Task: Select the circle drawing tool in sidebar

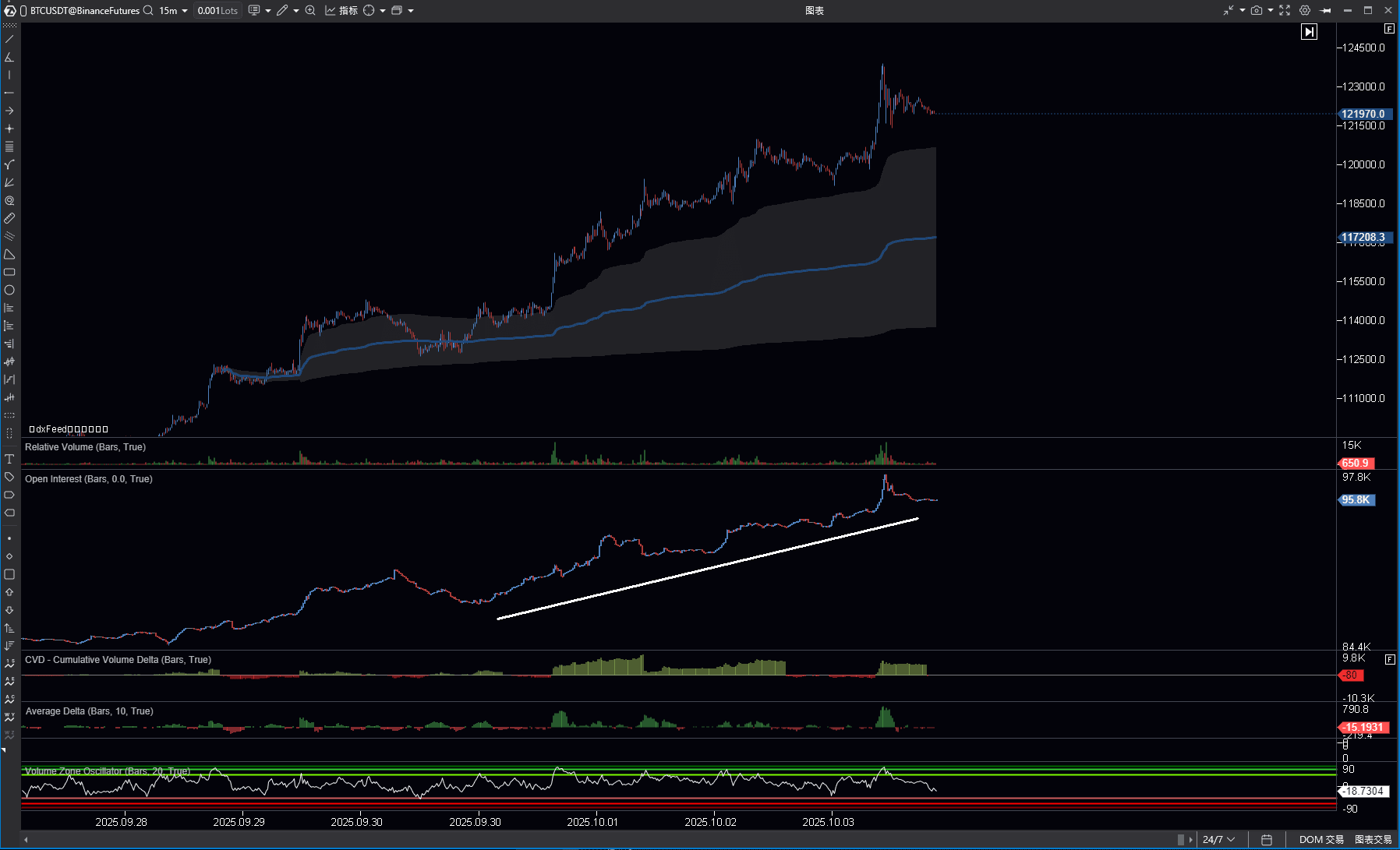Action: pyautogui.click(x=9, y=290)
